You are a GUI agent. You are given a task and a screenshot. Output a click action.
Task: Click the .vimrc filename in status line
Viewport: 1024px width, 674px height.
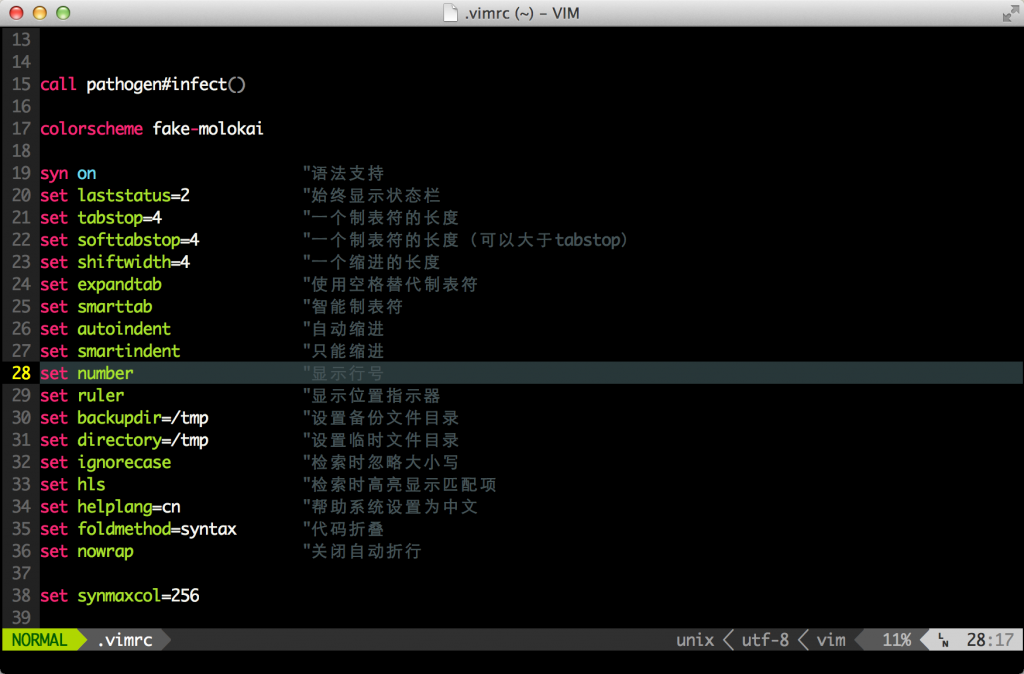(125, 640)
